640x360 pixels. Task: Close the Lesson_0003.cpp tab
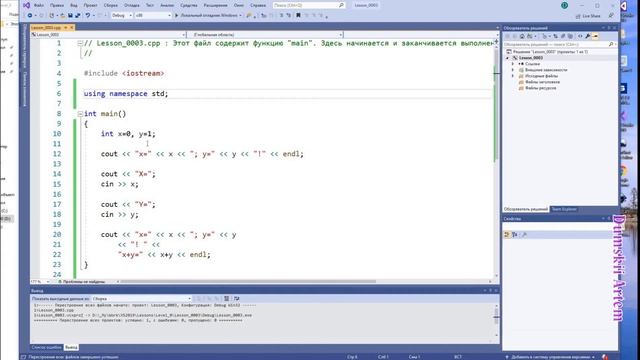(72, 27)
